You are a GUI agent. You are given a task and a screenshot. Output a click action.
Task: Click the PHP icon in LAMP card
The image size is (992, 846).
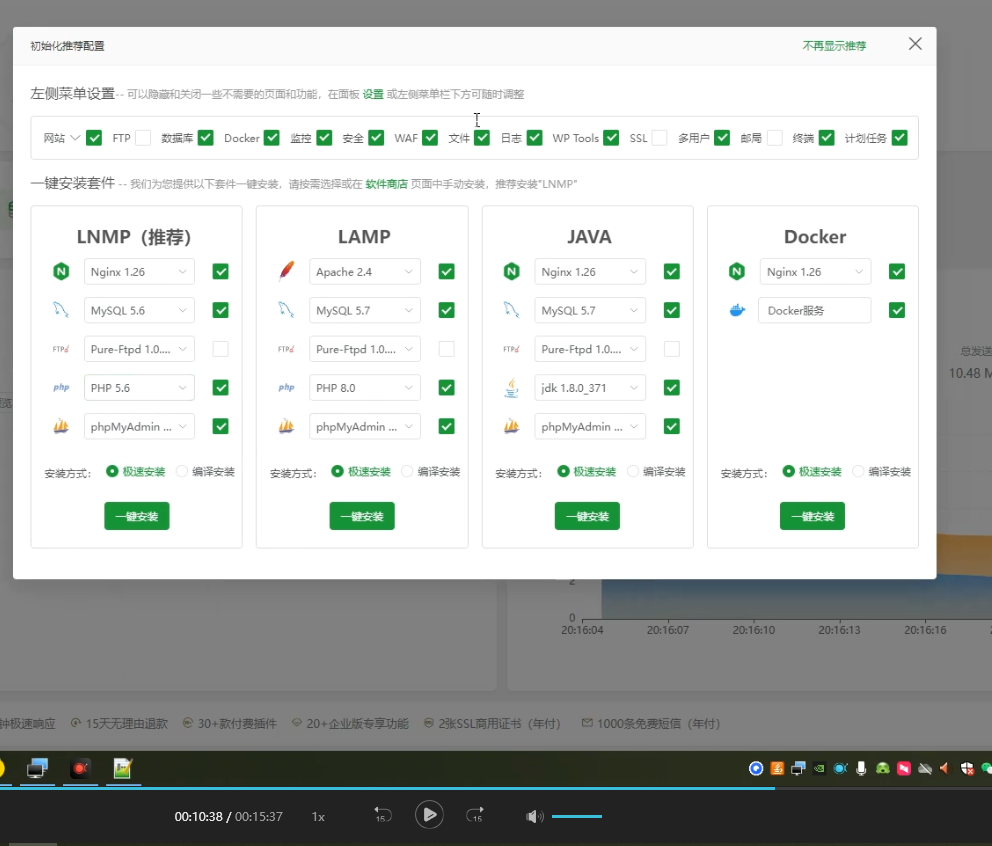click(x=287, y=387)
